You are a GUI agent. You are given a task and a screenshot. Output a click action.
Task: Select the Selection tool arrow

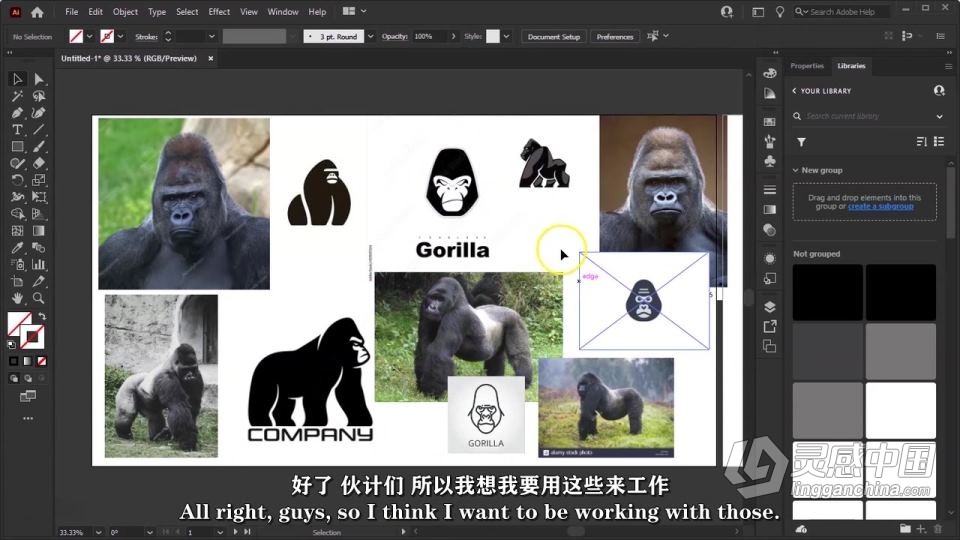(x=17, y=79)
